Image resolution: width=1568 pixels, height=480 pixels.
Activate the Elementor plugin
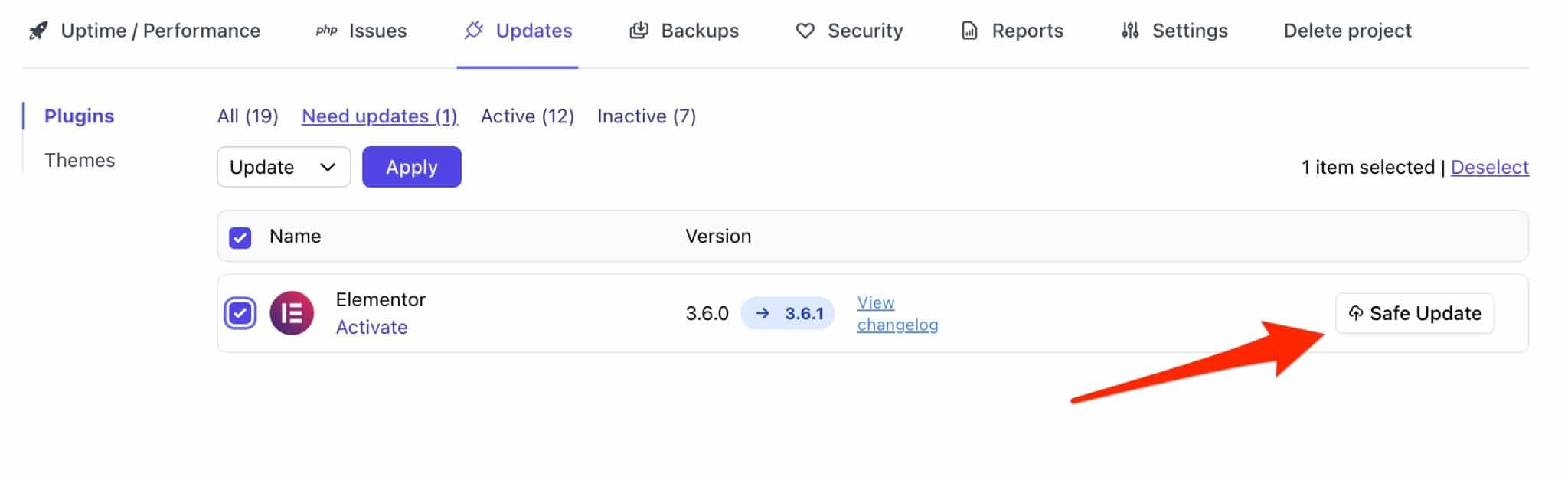pyautogui.click(x=371, y=327)
